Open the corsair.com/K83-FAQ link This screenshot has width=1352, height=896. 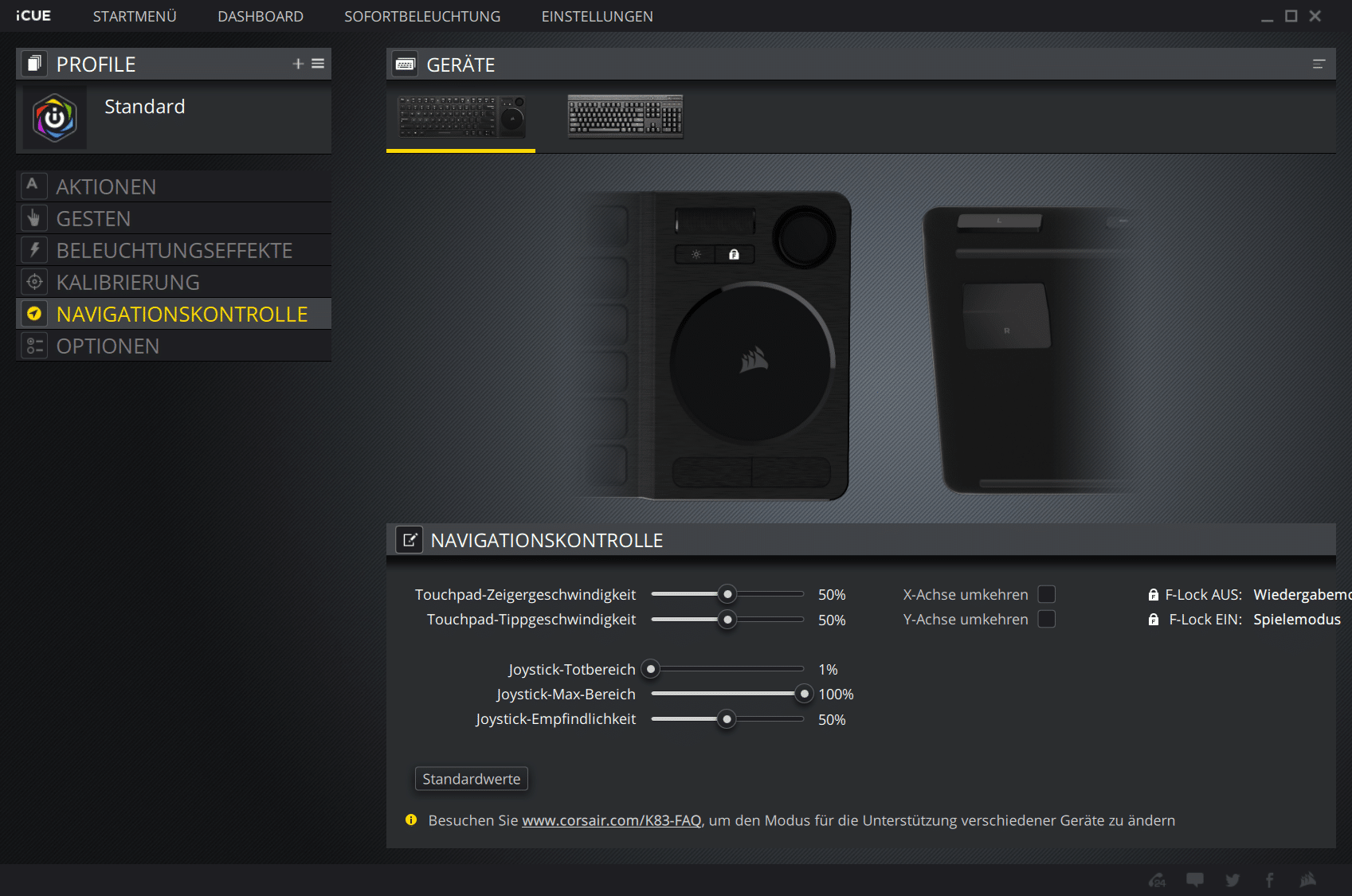coord(611,820)
